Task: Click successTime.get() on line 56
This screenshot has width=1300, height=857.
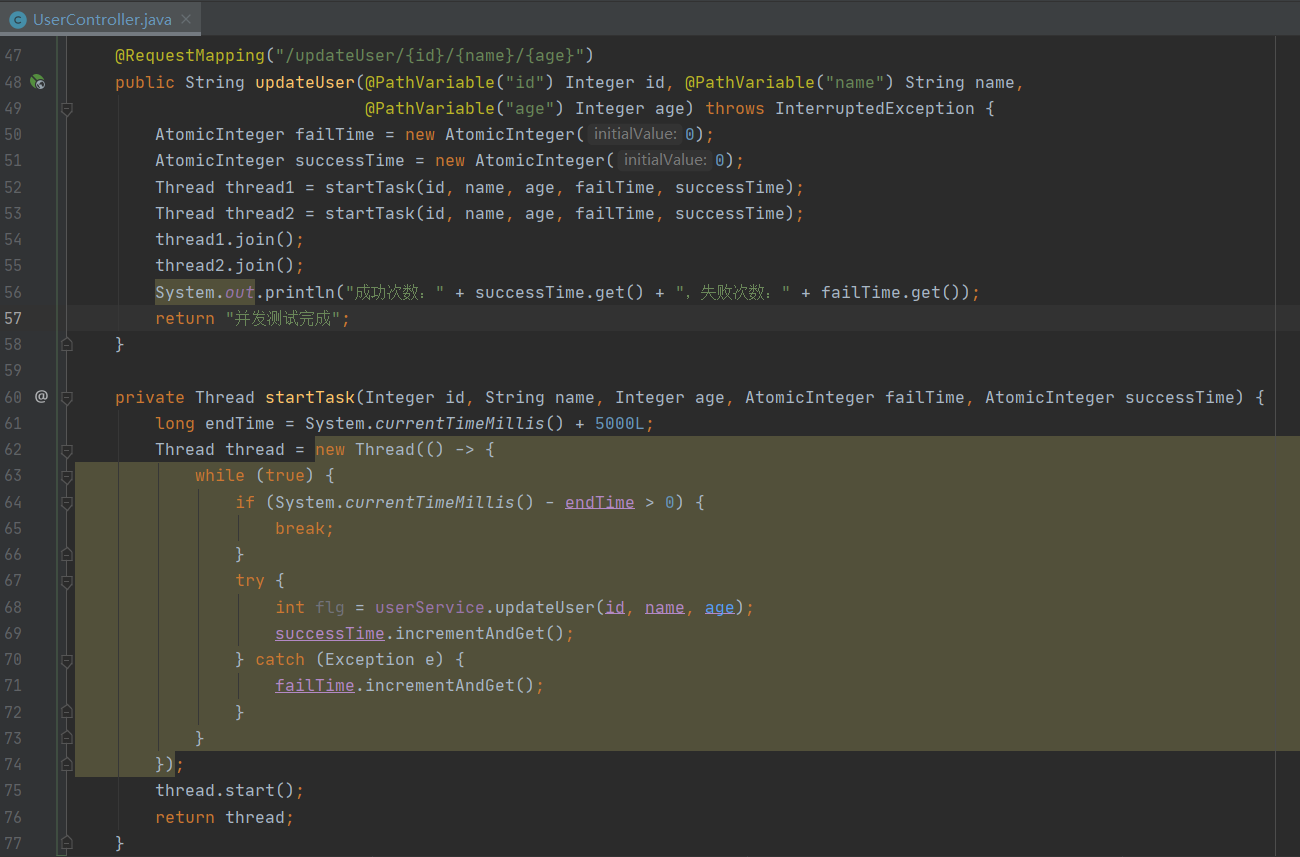Action: (x=560, y=292)
